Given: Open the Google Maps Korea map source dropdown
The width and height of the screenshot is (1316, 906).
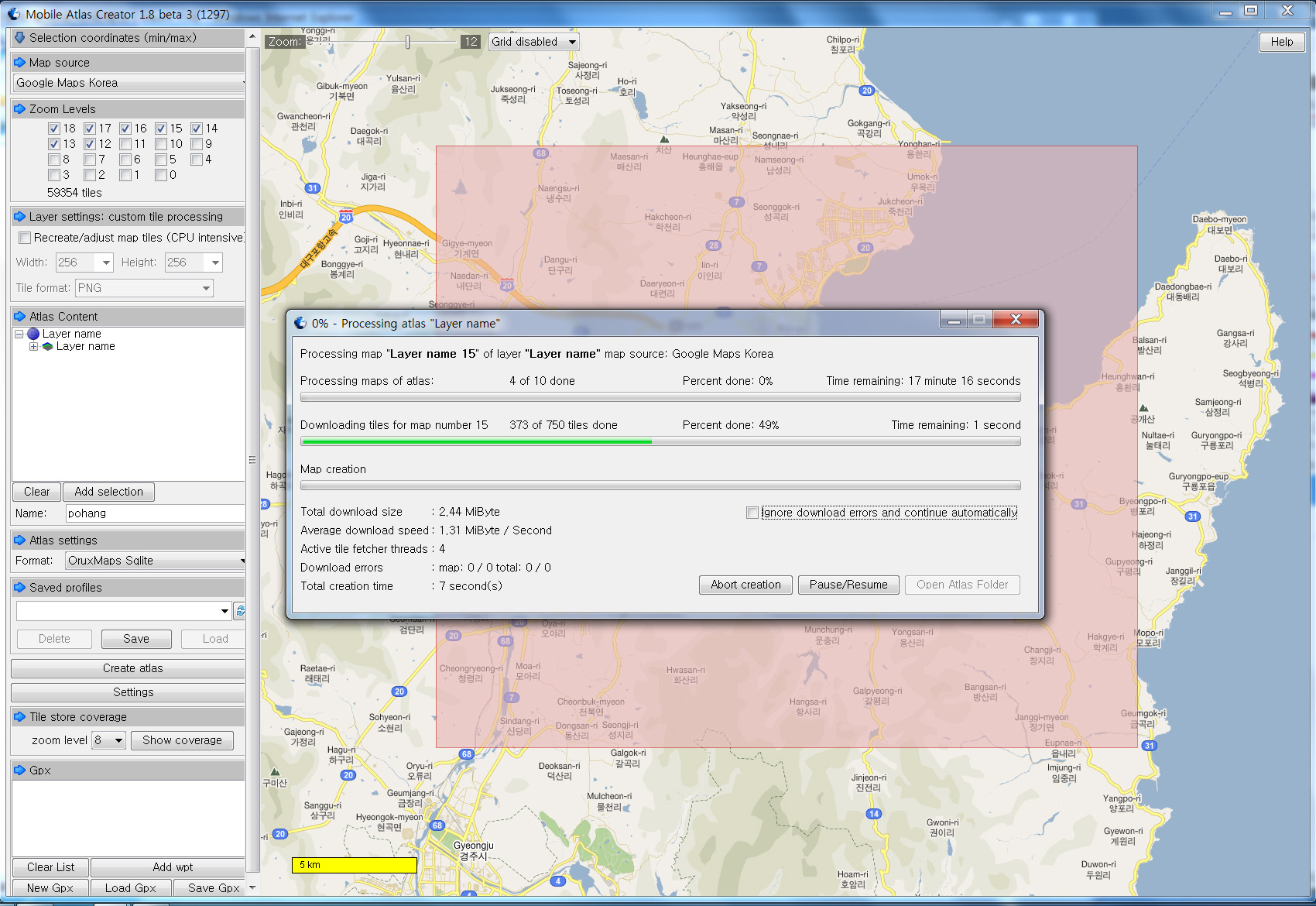Looking at the screenshot, I should pos(129,83).
